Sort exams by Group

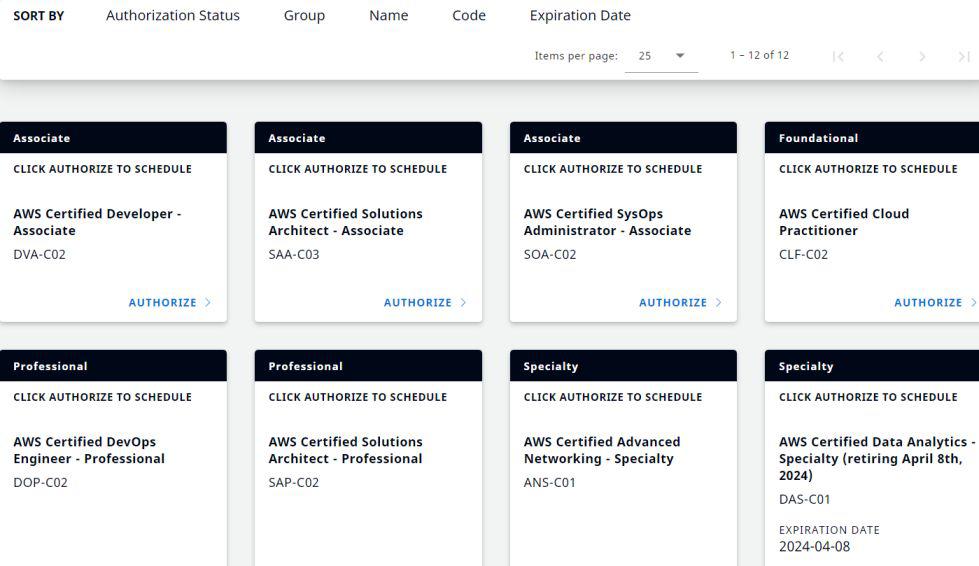pos(304,16)
